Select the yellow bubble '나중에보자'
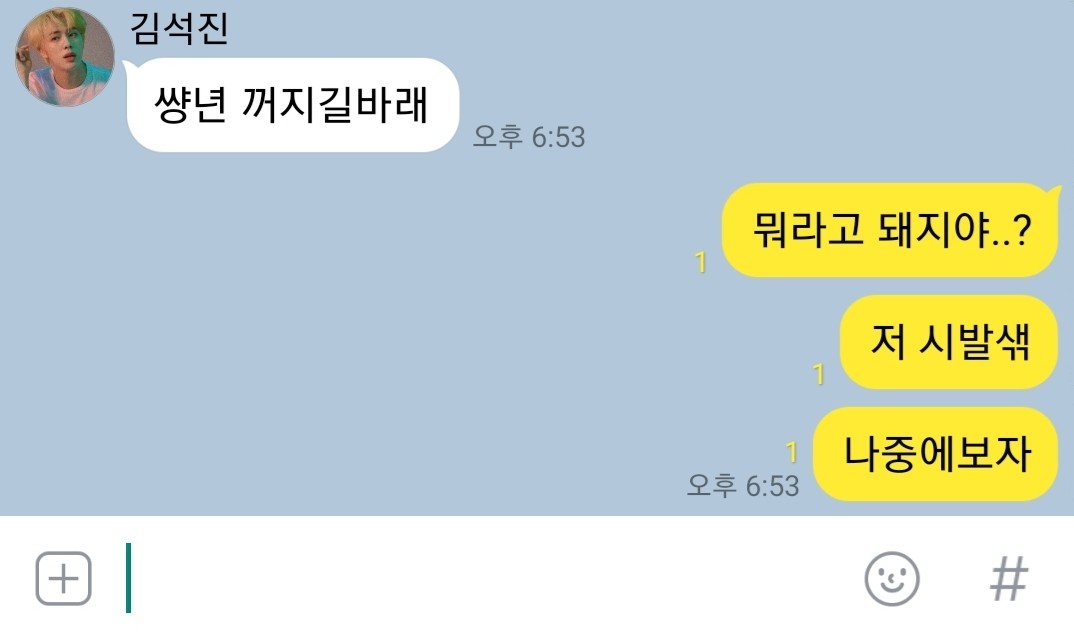This screenshot has width=1074, height=642. tap(936, 454)
